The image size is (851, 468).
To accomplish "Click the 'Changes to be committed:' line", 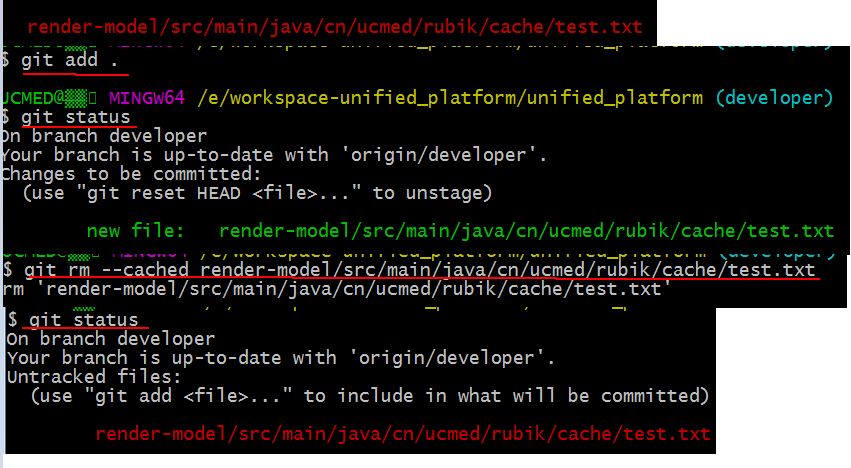I will 130,174.
